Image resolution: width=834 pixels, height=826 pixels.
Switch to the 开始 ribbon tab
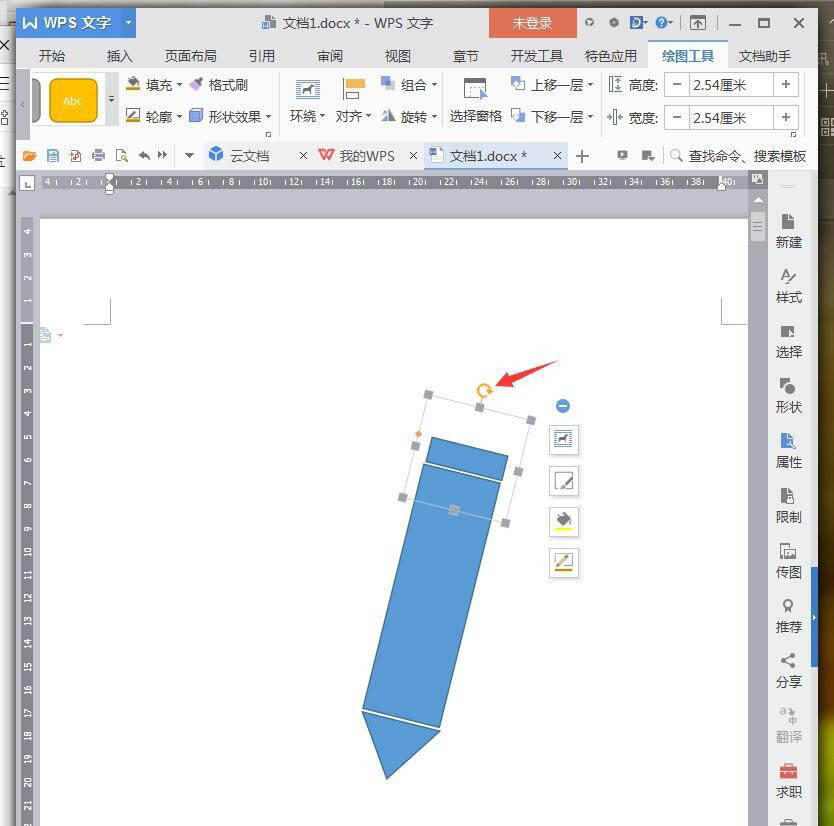tap(52, 56)
